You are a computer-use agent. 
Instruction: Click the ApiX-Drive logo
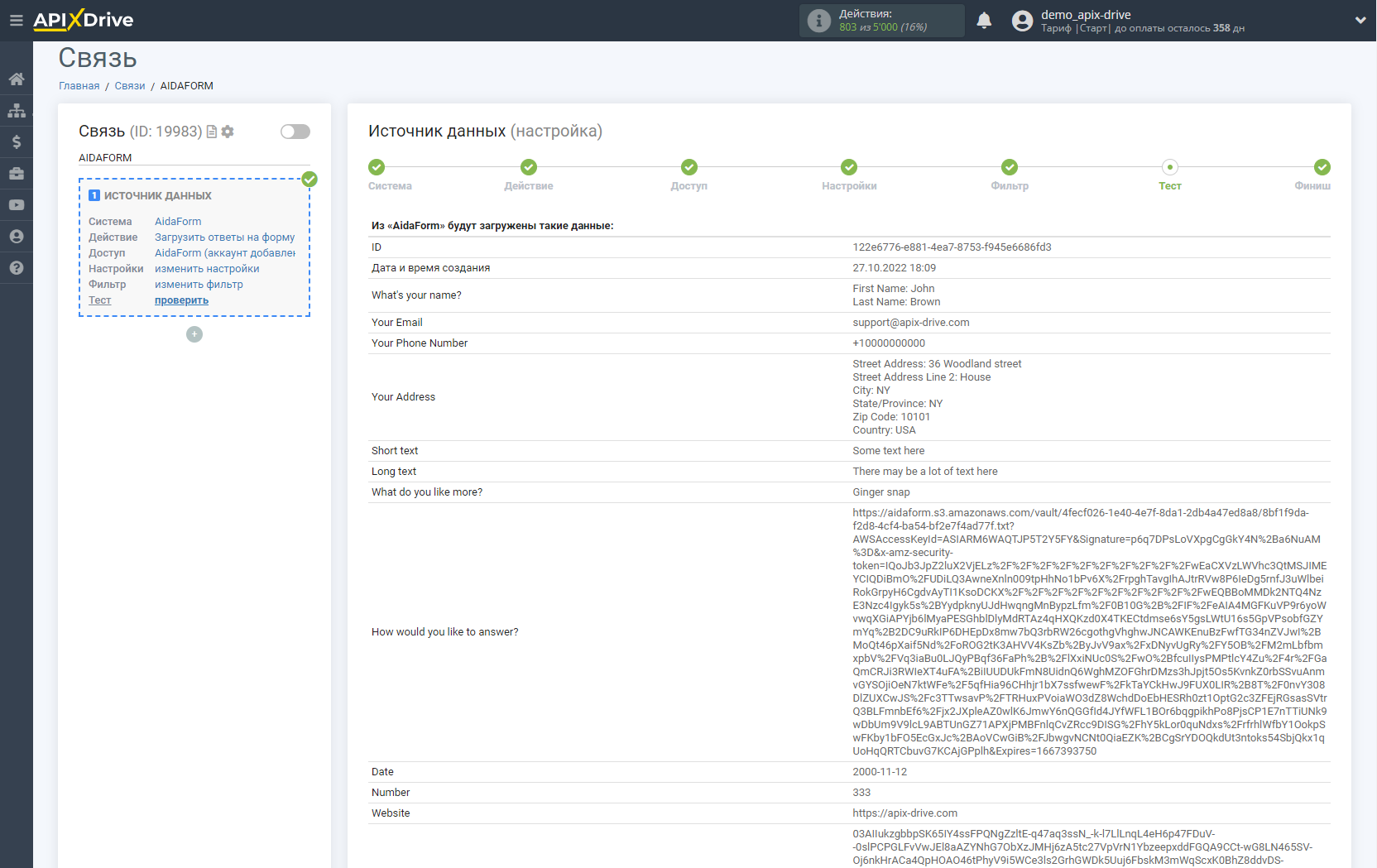click(x=83, y=20)
